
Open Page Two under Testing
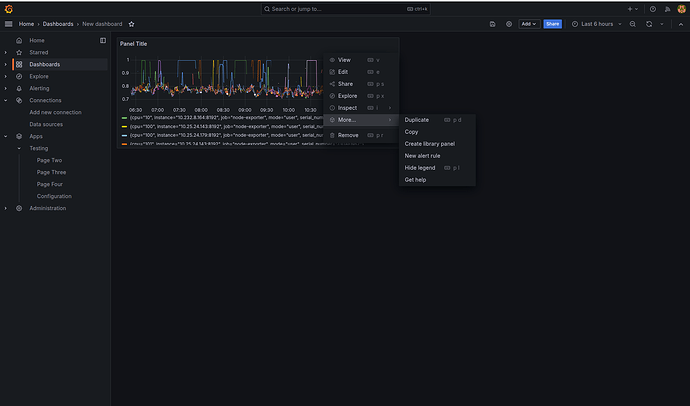(x=49, y=160)
